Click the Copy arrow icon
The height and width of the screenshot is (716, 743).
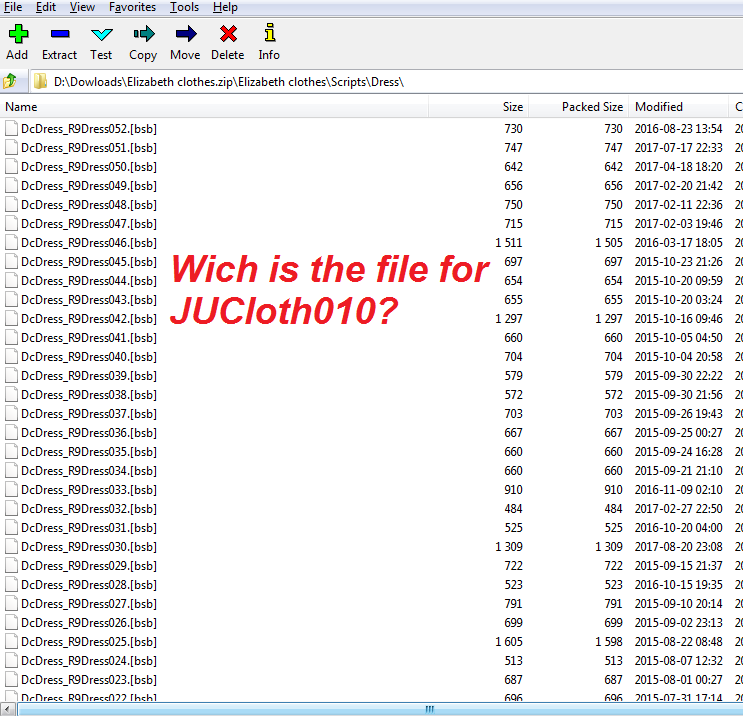click(143, 34)
